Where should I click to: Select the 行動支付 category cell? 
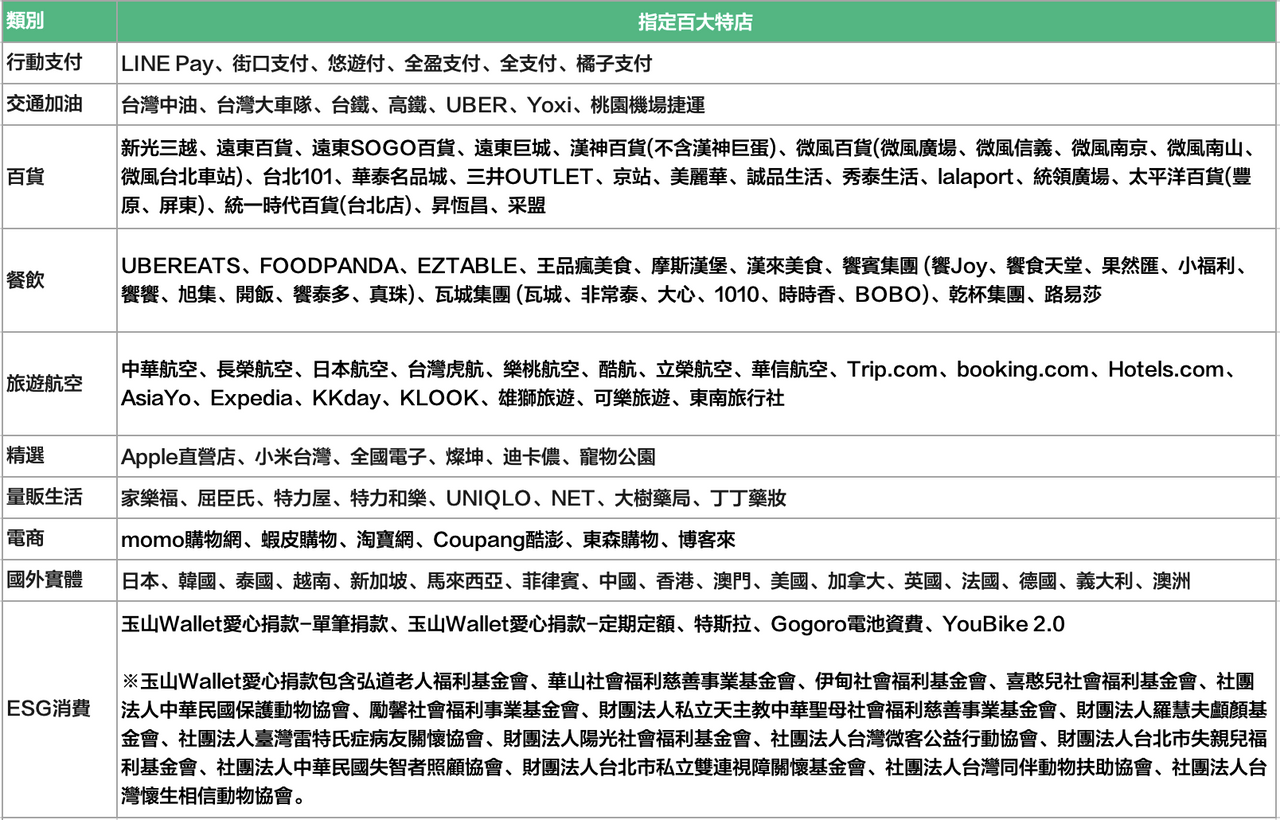58,63
